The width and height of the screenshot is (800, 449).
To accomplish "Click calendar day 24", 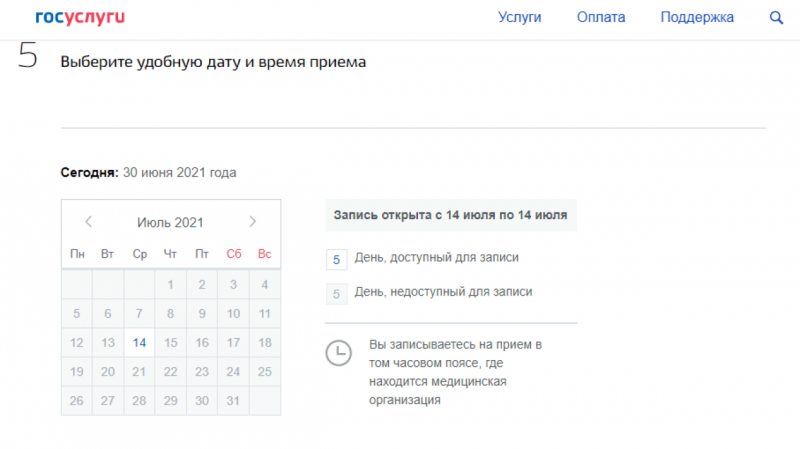I will pyautogui.click(x=233, y=372).
